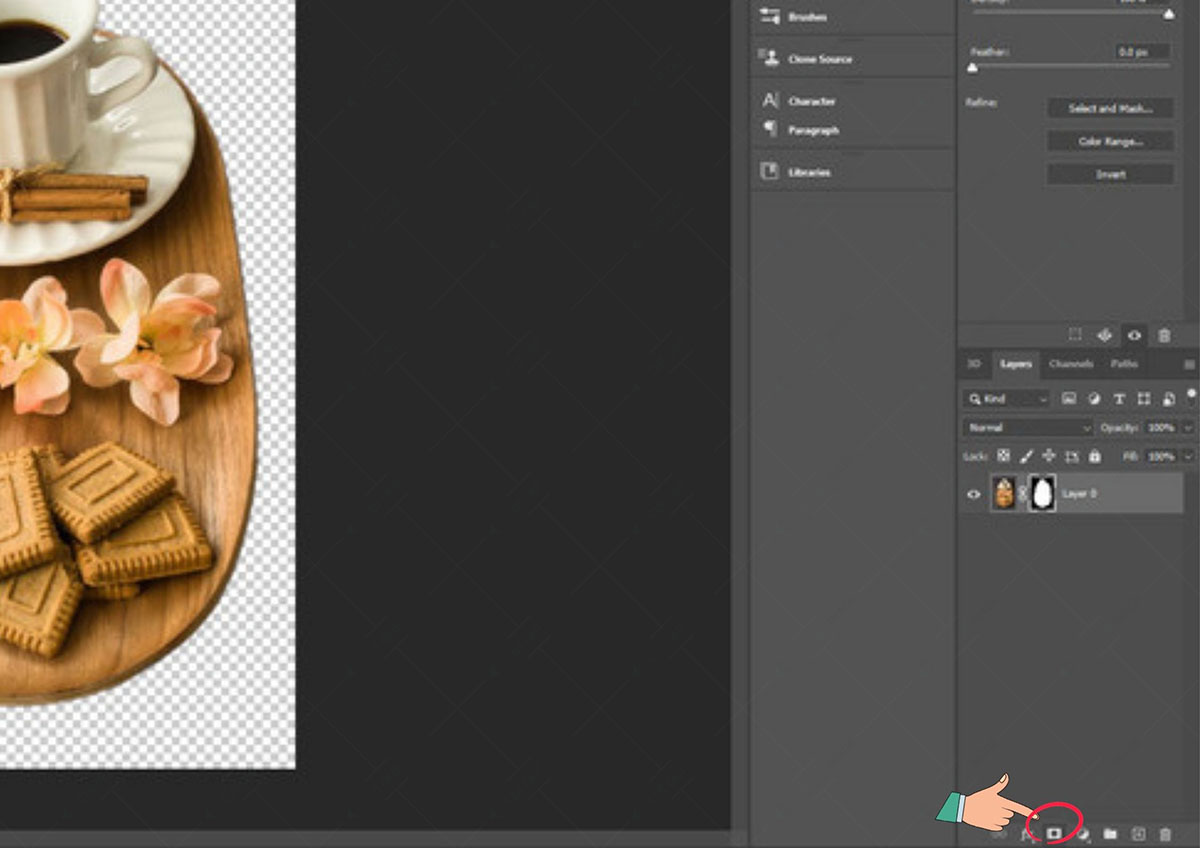Image resolution: width=1200 pixels, height=848 pixels.
Task: Open the Layers panel options menu
Action: point(1189,364)
